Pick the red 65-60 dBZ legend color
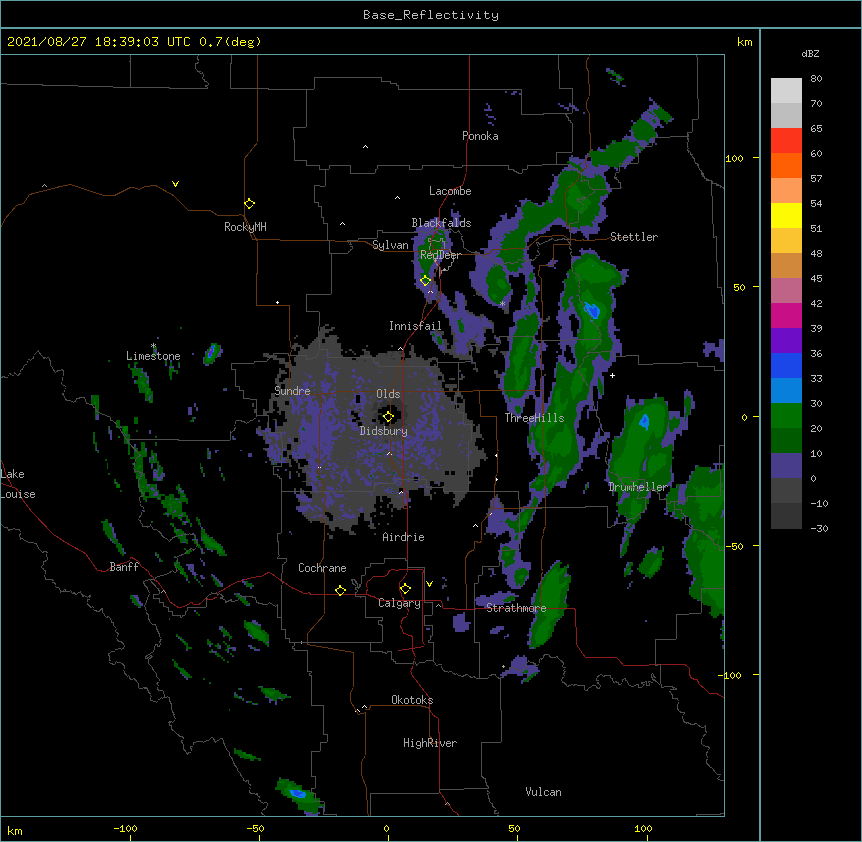862x842 pixels. pos(786,140)
